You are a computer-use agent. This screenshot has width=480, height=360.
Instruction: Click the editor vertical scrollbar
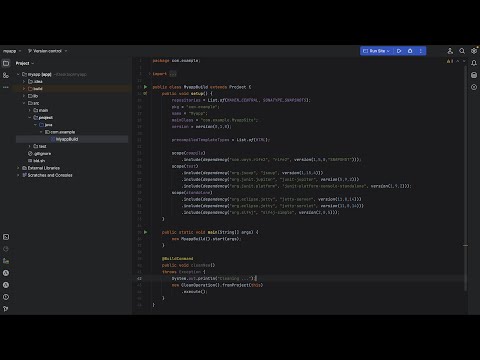click(x=465, y=177)
